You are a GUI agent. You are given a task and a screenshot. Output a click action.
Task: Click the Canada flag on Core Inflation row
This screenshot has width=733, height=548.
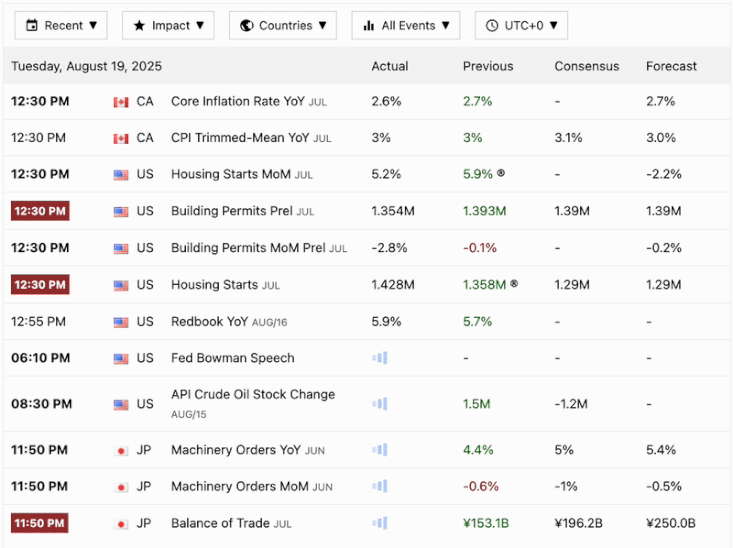121,102
